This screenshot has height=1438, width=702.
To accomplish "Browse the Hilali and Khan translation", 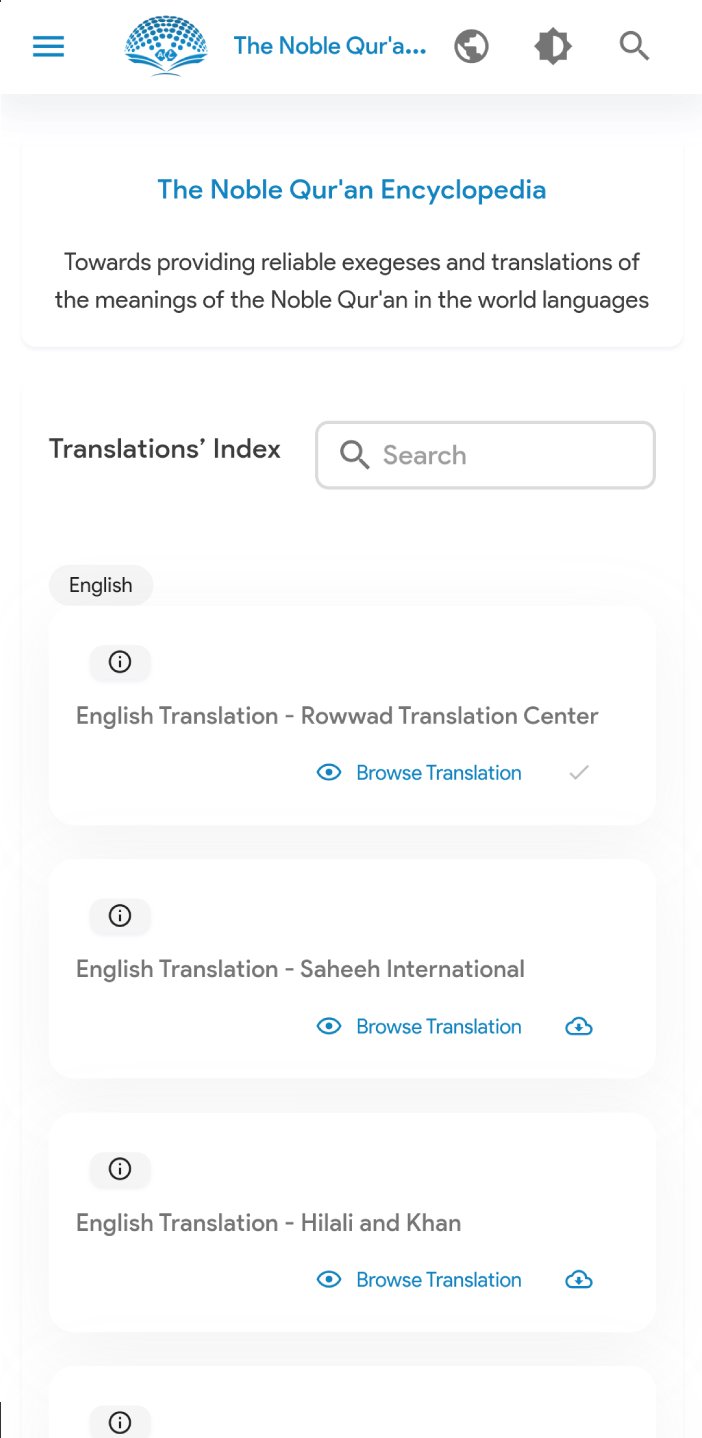I will point(419,1280).
